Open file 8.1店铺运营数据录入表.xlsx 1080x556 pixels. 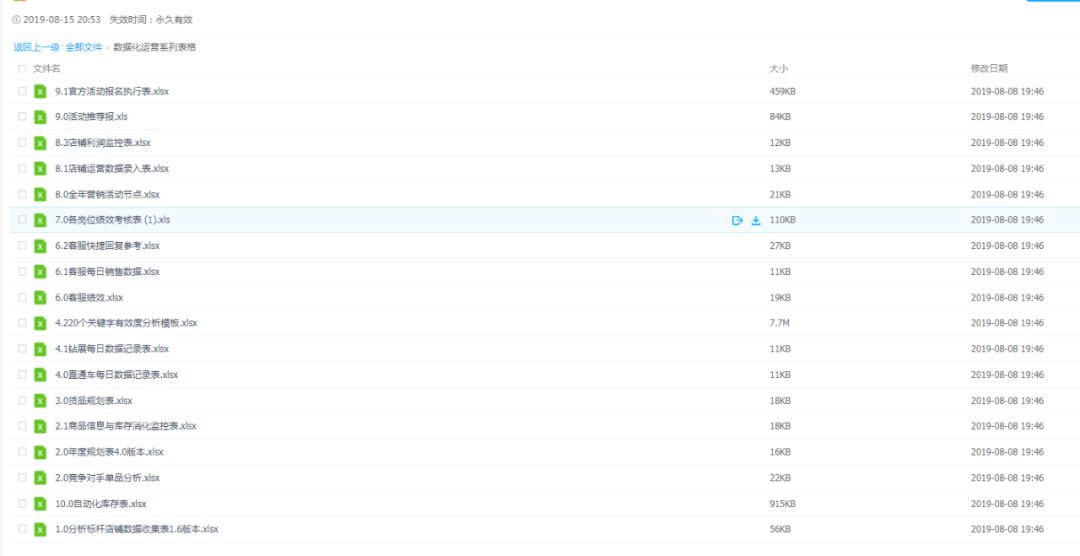click(x=112, y=168)
